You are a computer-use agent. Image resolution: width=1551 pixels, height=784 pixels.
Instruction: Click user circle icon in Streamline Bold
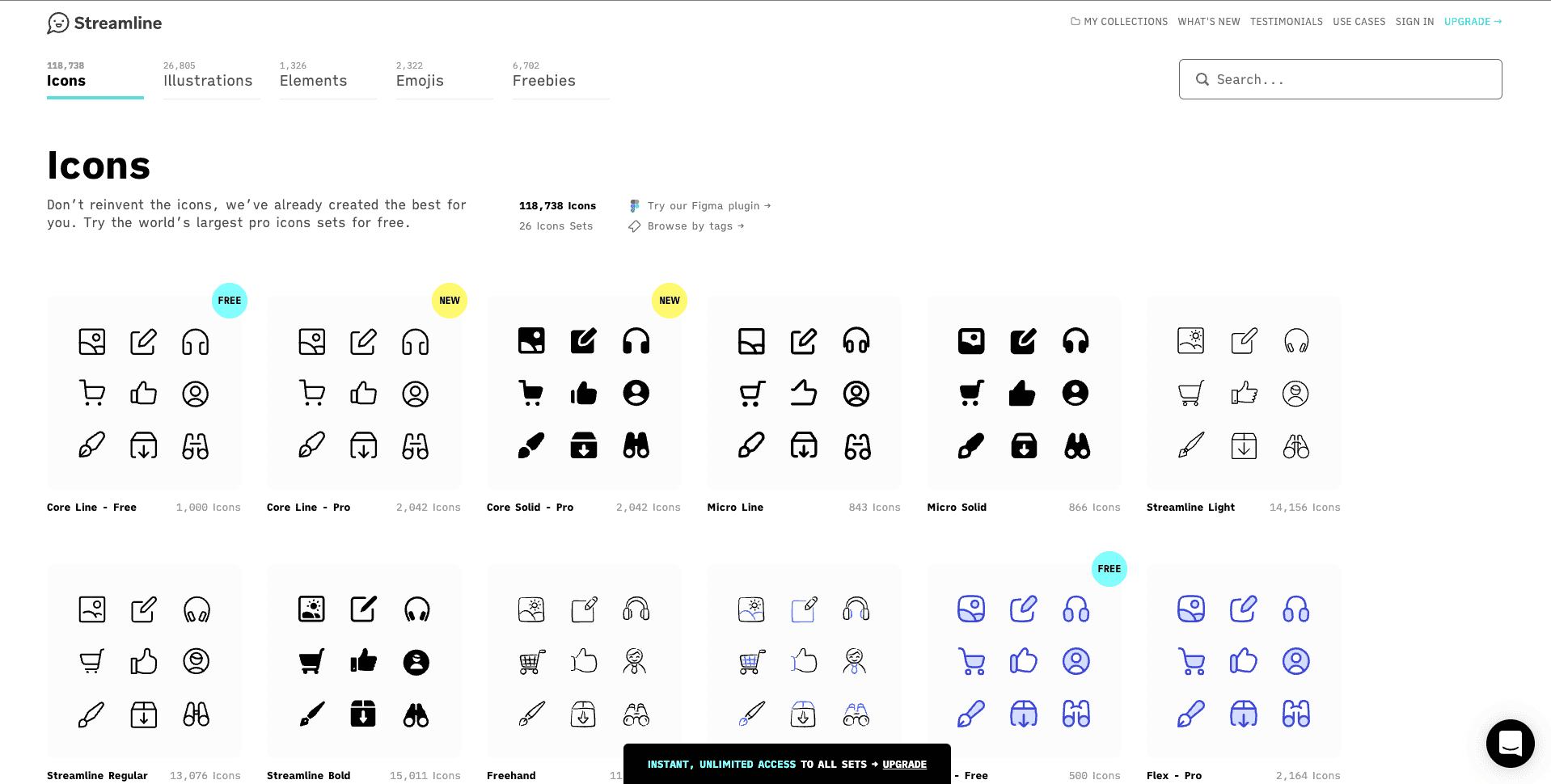(x=416, y=662)
